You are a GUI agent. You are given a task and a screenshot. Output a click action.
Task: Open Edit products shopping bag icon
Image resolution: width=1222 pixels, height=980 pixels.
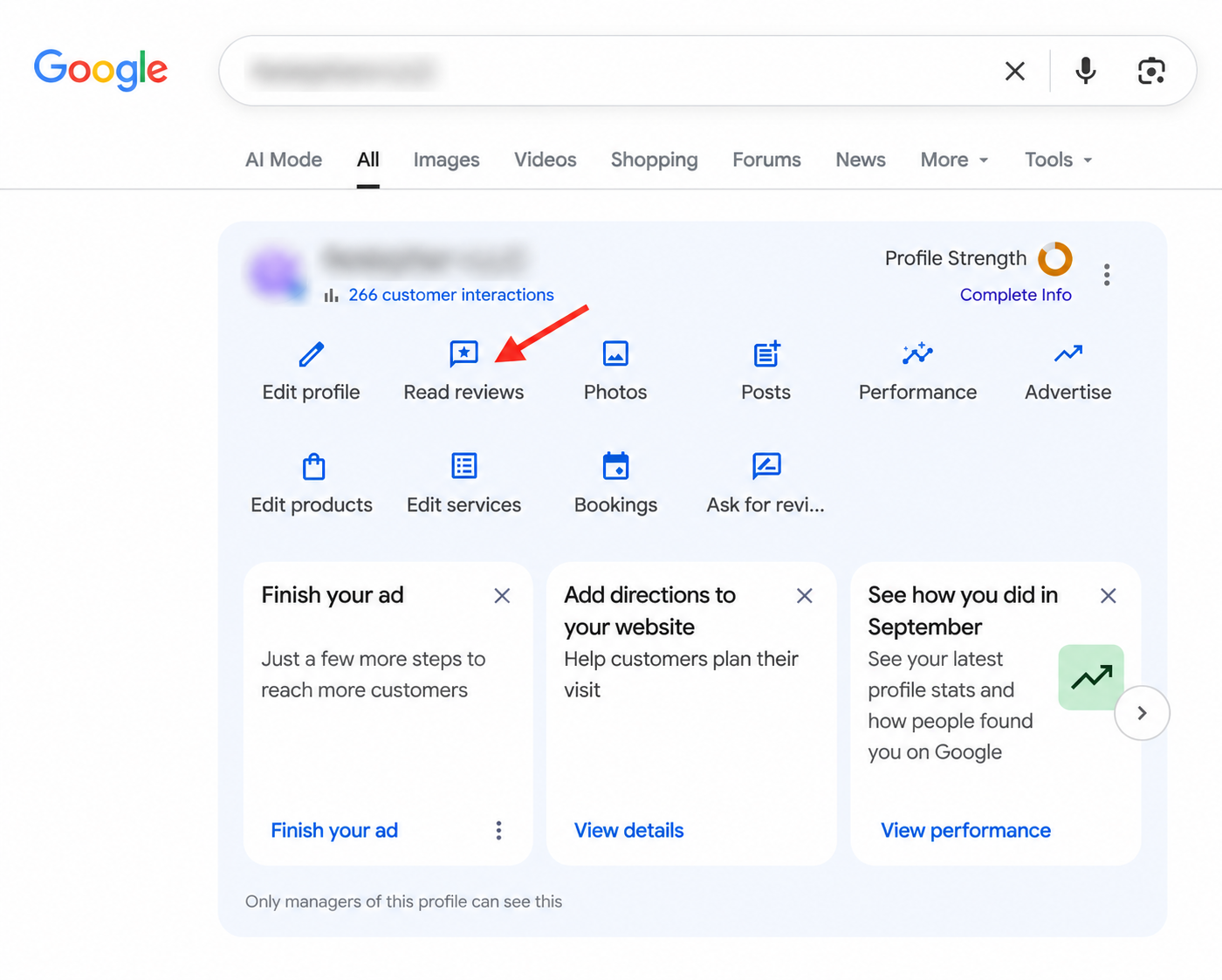[313, 467]
